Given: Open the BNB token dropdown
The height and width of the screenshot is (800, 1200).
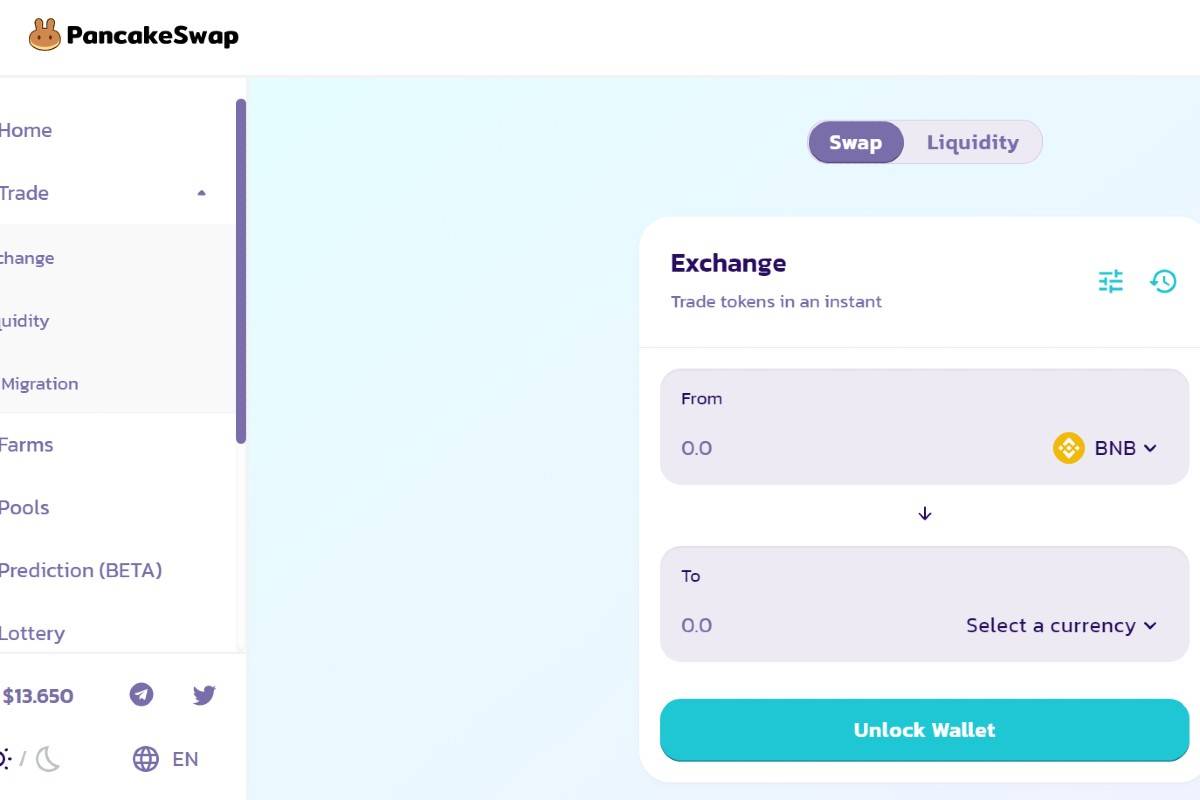Looking at the screenshot, I should point(1105,448).
